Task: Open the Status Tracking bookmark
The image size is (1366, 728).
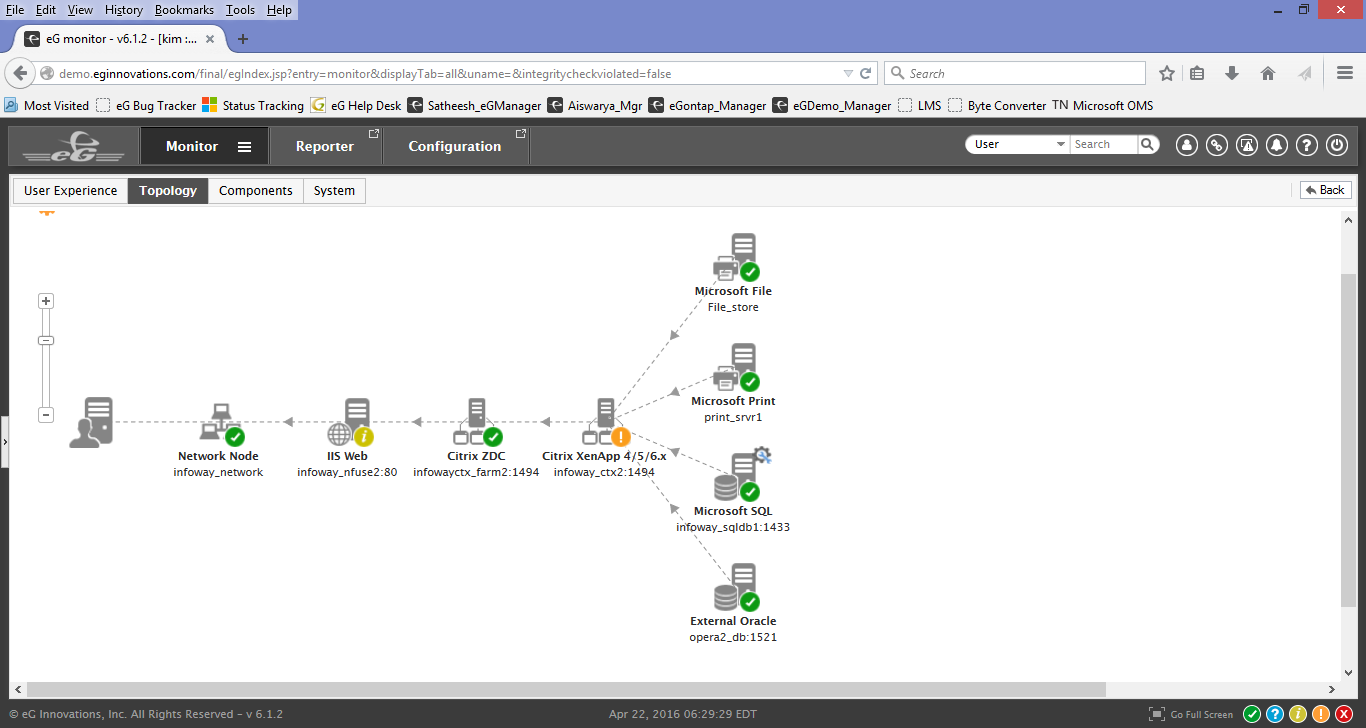Action: point(253,105)
